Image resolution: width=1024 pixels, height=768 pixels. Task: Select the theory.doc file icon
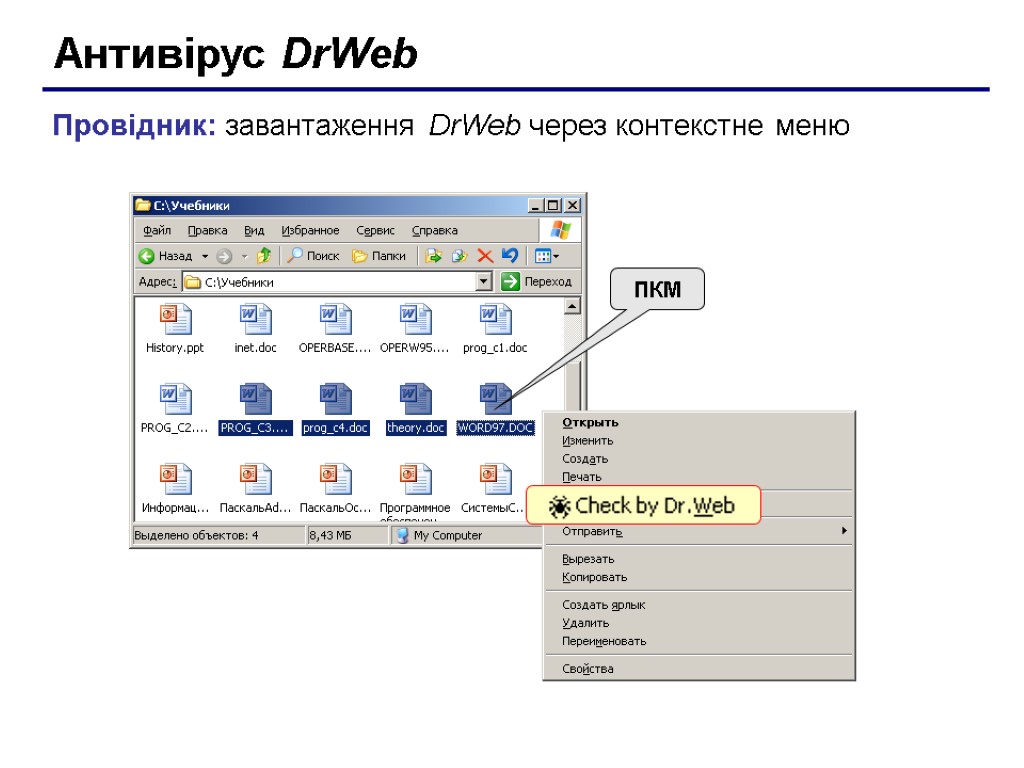pos(415,399)
